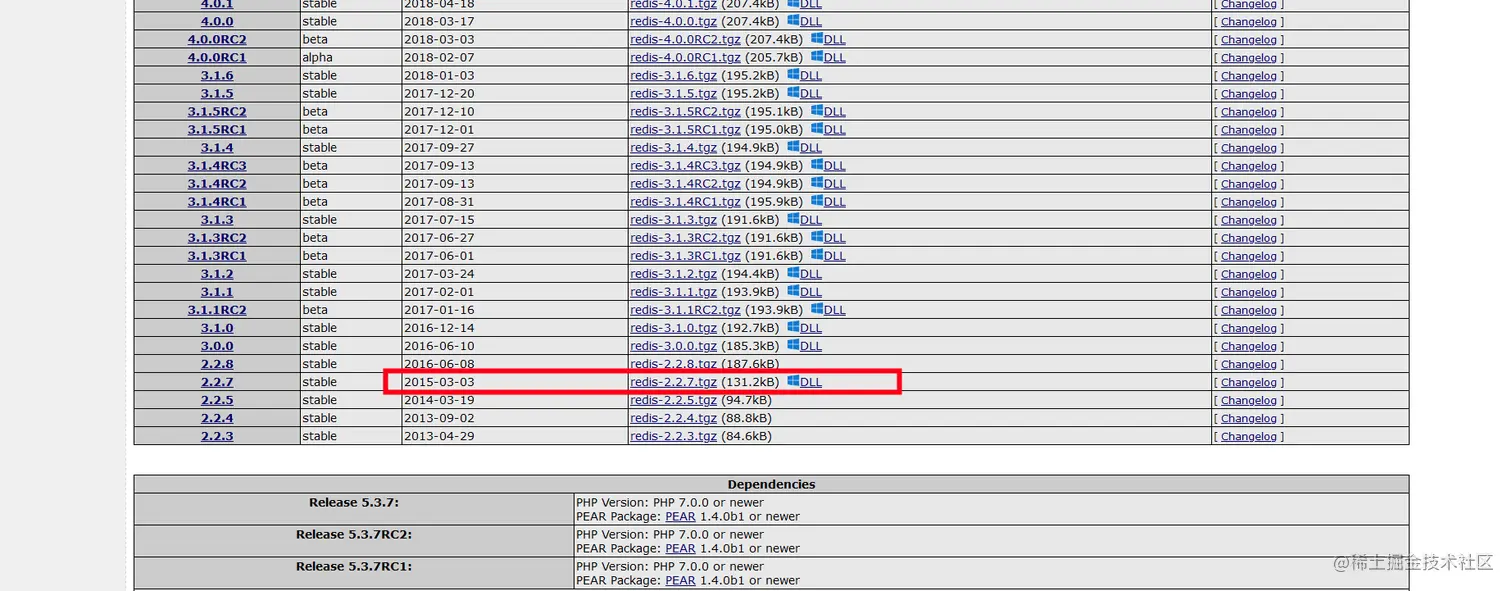Click the Dependencies table header
Image resolution: width=1512 pixels, height=591 pixels.
point(771,484)
